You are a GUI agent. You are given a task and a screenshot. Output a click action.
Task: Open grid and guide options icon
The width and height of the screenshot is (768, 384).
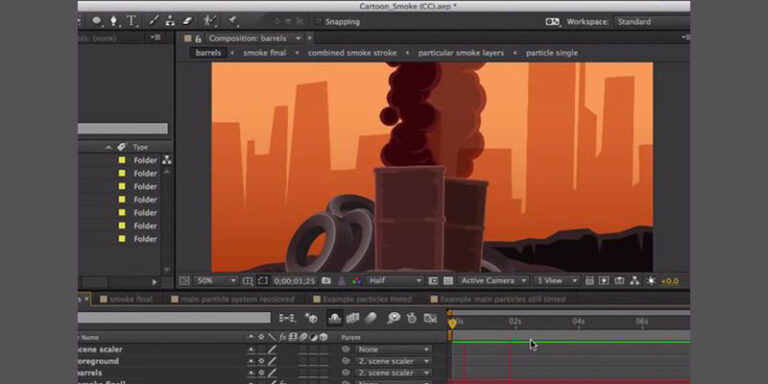pos(248,281)
